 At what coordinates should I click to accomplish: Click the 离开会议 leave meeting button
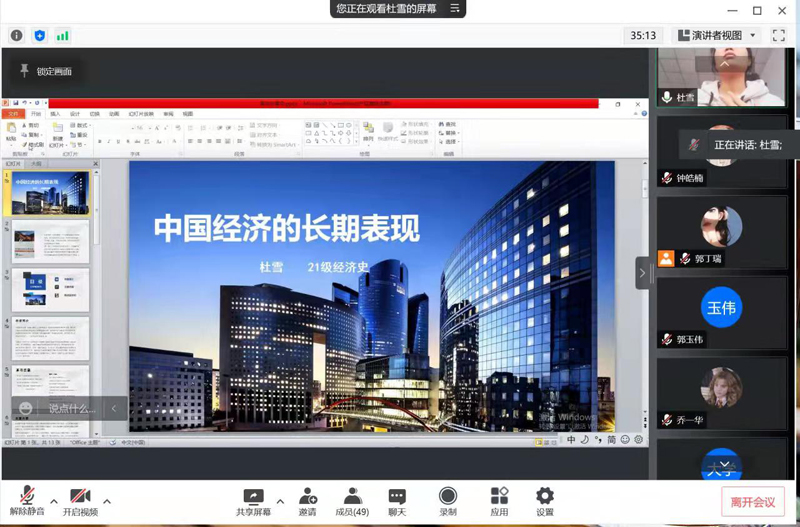[x=753, y=502]
